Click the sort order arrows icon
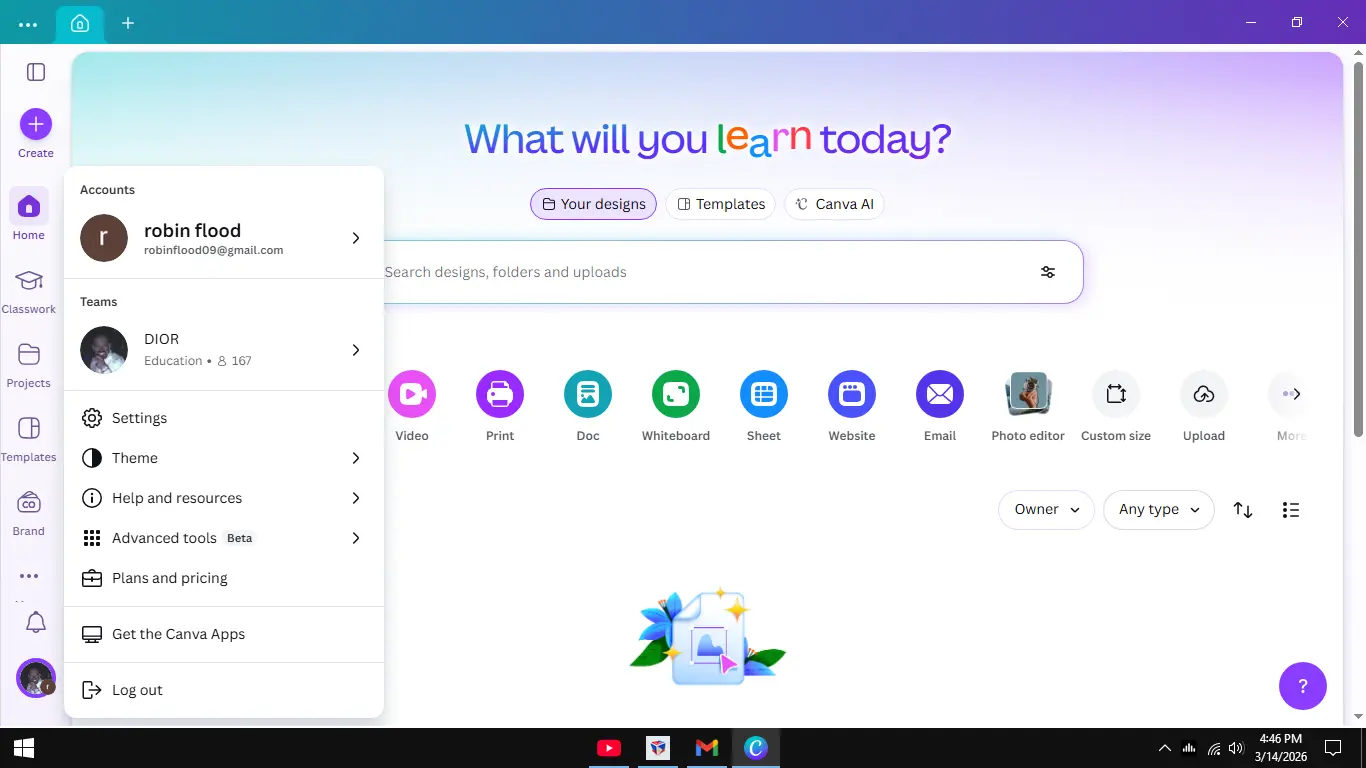This screenshot has height=768, width=1366. click(1243, 510)
